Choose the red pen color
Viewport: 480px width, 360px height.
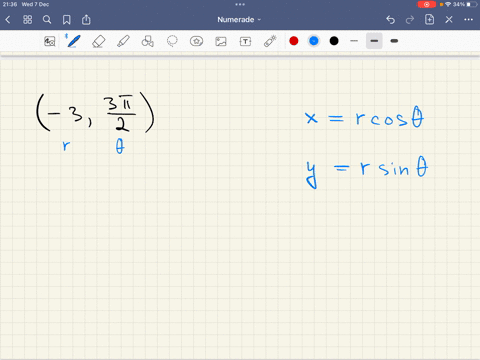pyautogui.click(x=294, y=41)
